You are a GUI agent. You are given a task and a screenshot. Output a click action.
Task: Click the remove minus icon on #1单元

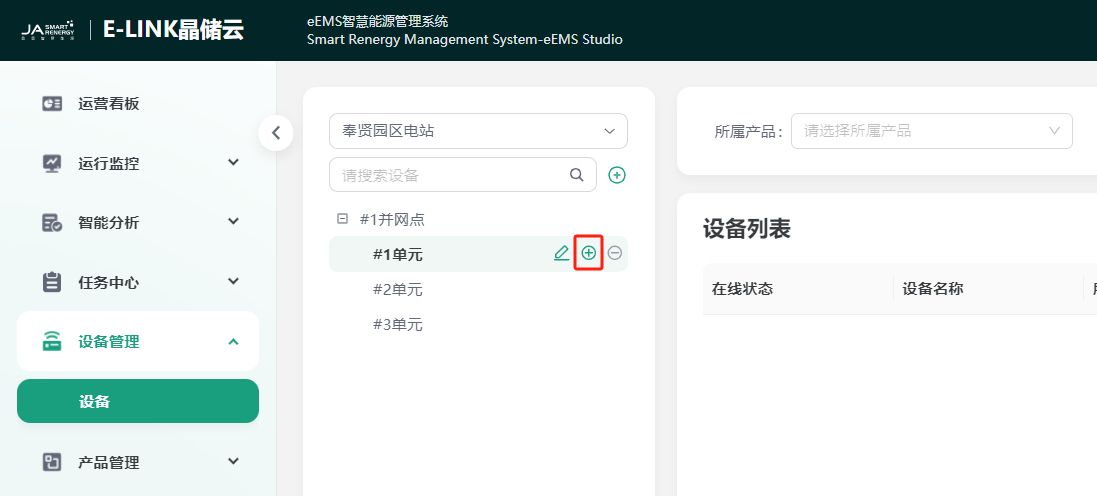(615, 254)
